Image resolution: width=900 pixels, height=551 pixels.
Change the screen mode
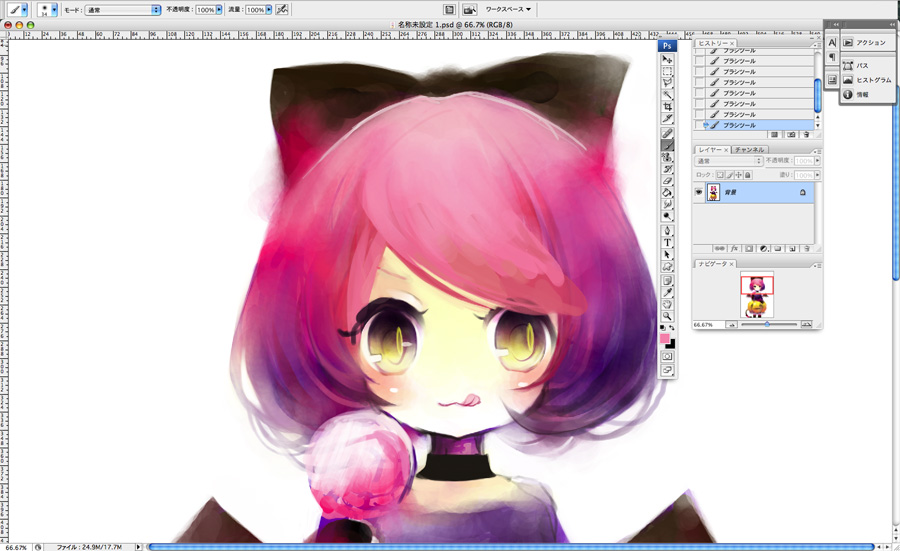[x=667, y=370]
